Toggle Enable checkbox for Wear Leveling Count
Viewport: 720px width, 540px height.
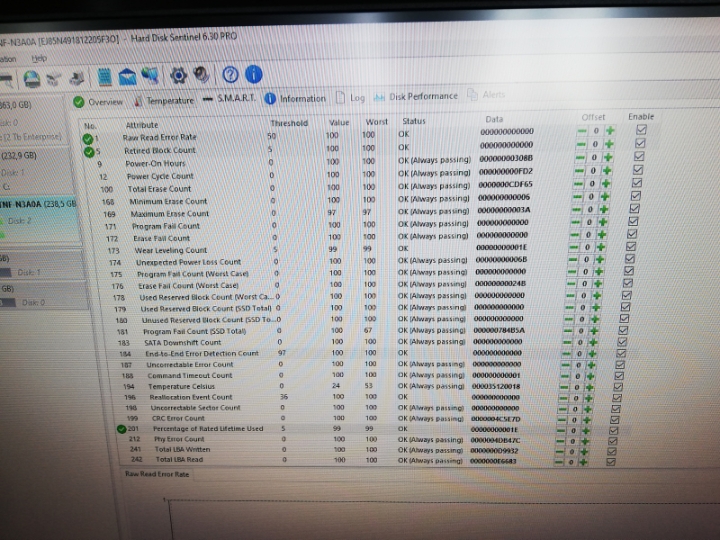[x=630, y=247]
